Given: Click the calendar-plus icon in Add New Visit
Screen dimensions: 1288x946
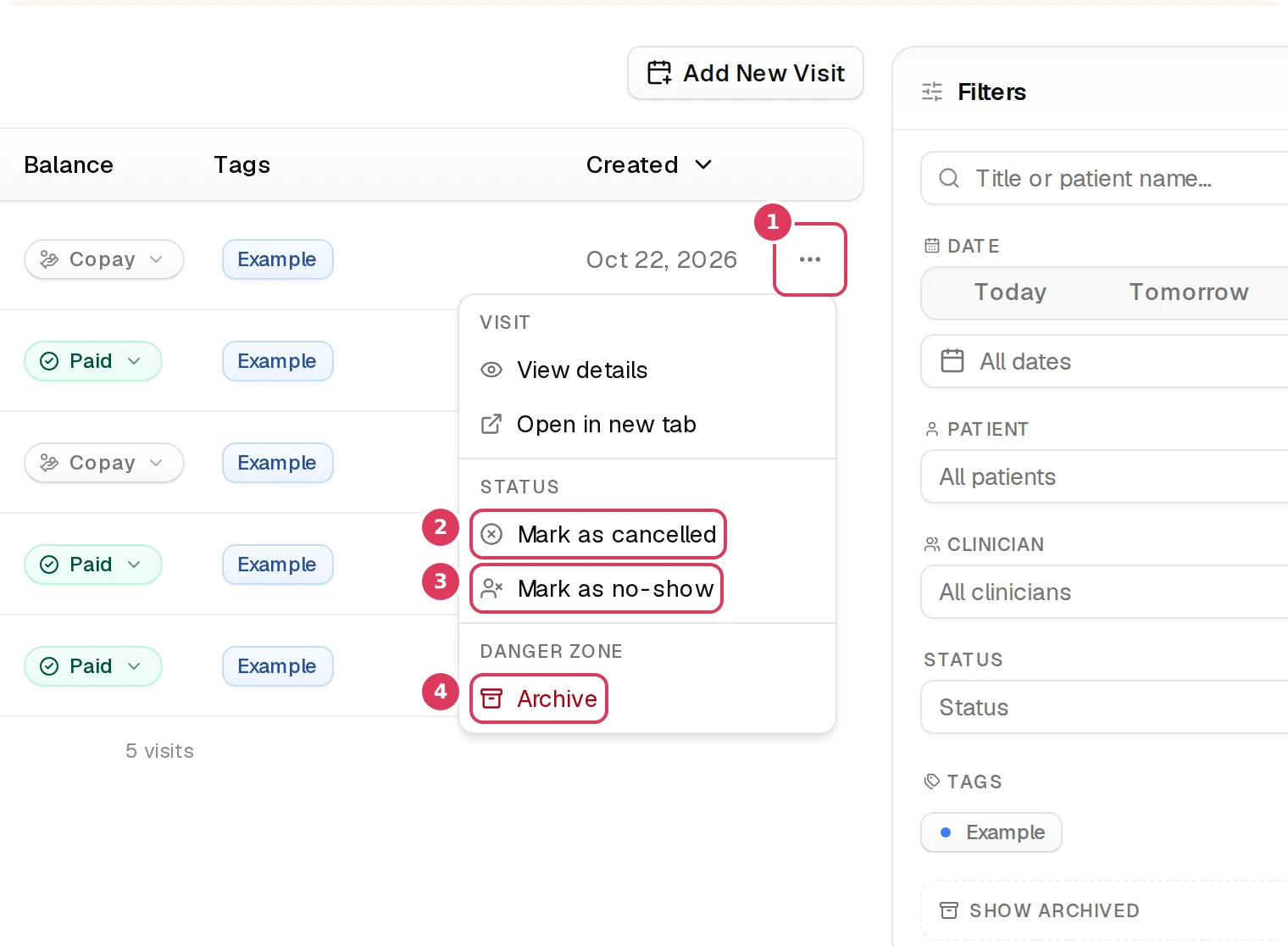Looking at the screenshot, I should pos(659,73).
